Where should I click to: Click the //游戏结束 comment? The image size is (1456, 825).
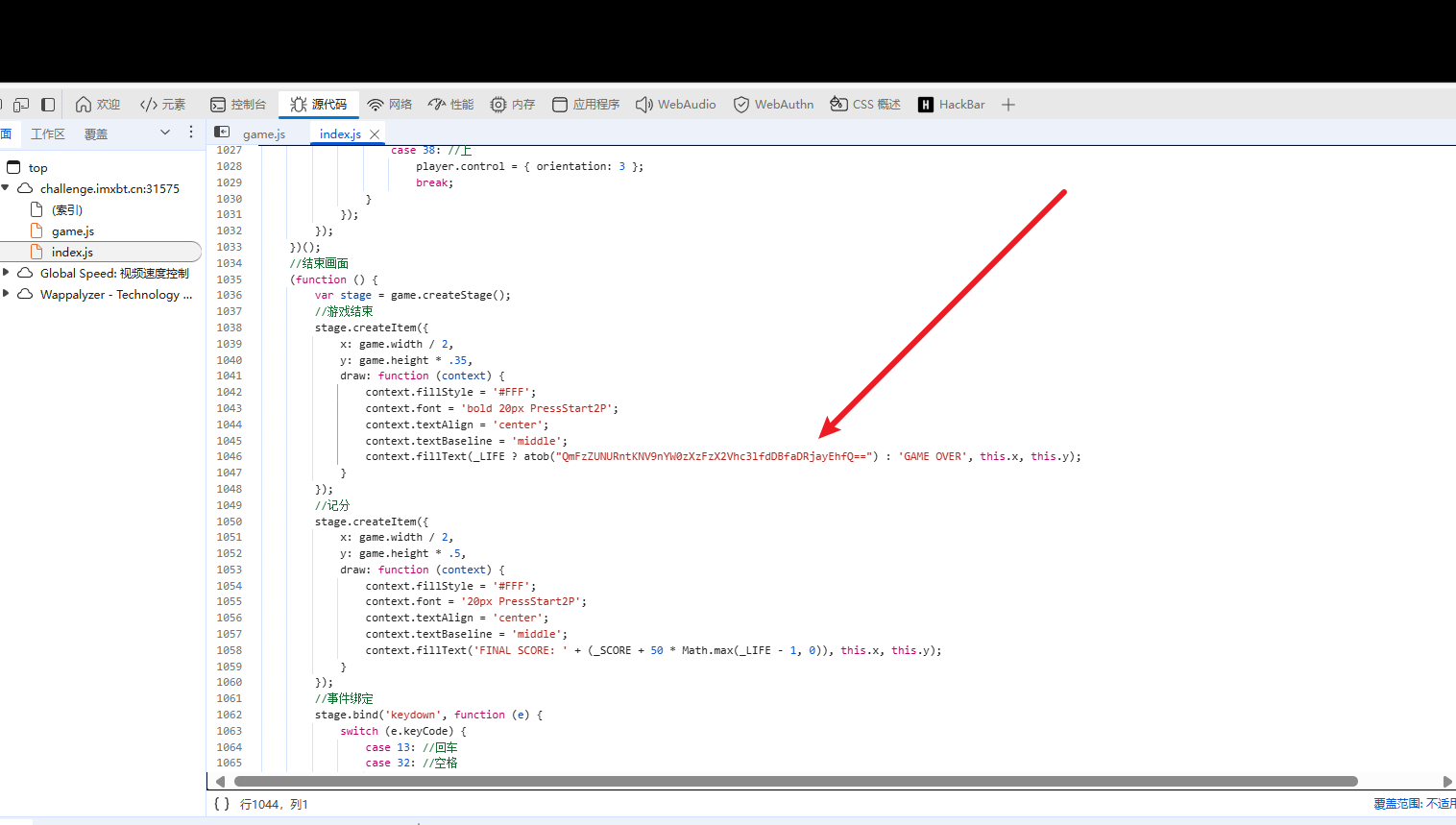344,312
